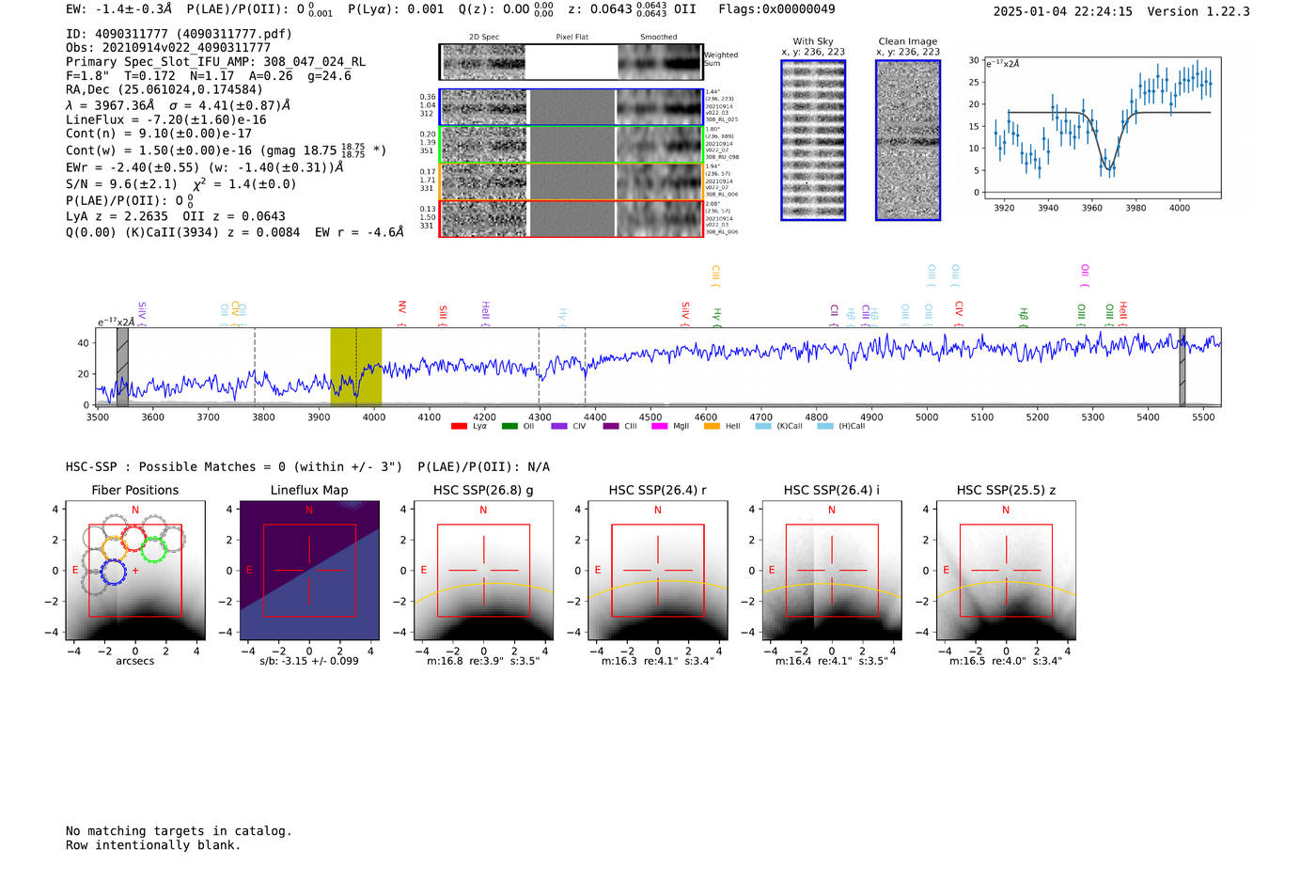The image size is (1316, 896).
Task: Select the orange-bordered fiber pixel flat cutout
Action: (x=572, y=181)
